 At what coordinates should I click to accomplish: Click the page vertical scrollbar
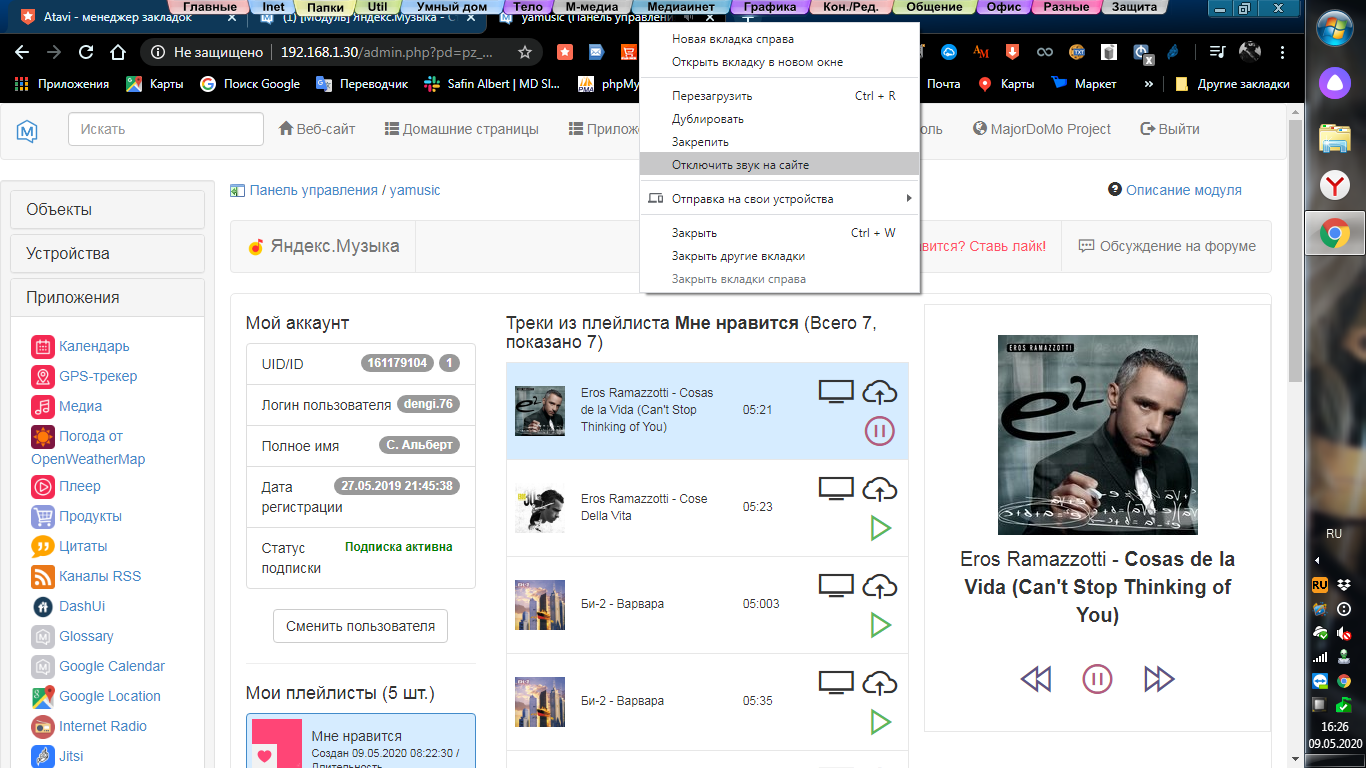[1296, 250]
